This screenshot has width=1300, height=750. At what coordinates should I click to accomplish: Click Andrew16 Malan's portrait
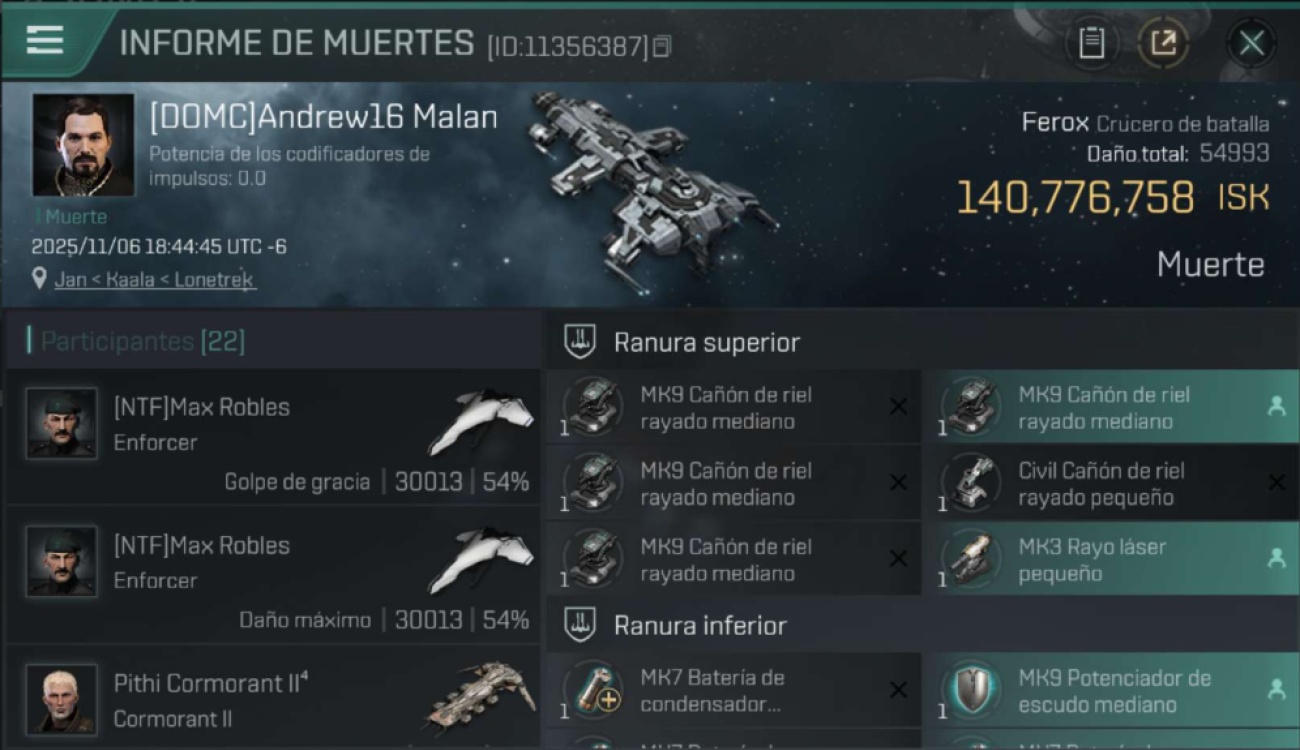[x=83, y=145]
